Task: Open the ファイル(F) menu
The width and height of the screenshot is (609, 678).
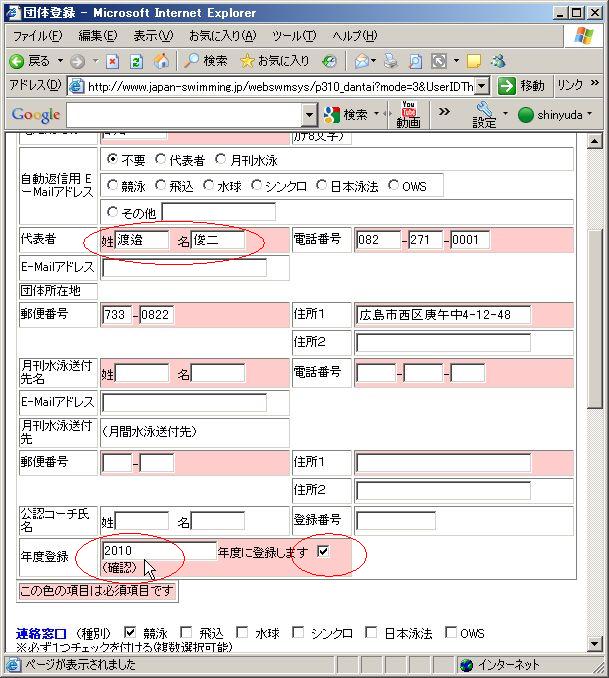Action: coord(37,36)
